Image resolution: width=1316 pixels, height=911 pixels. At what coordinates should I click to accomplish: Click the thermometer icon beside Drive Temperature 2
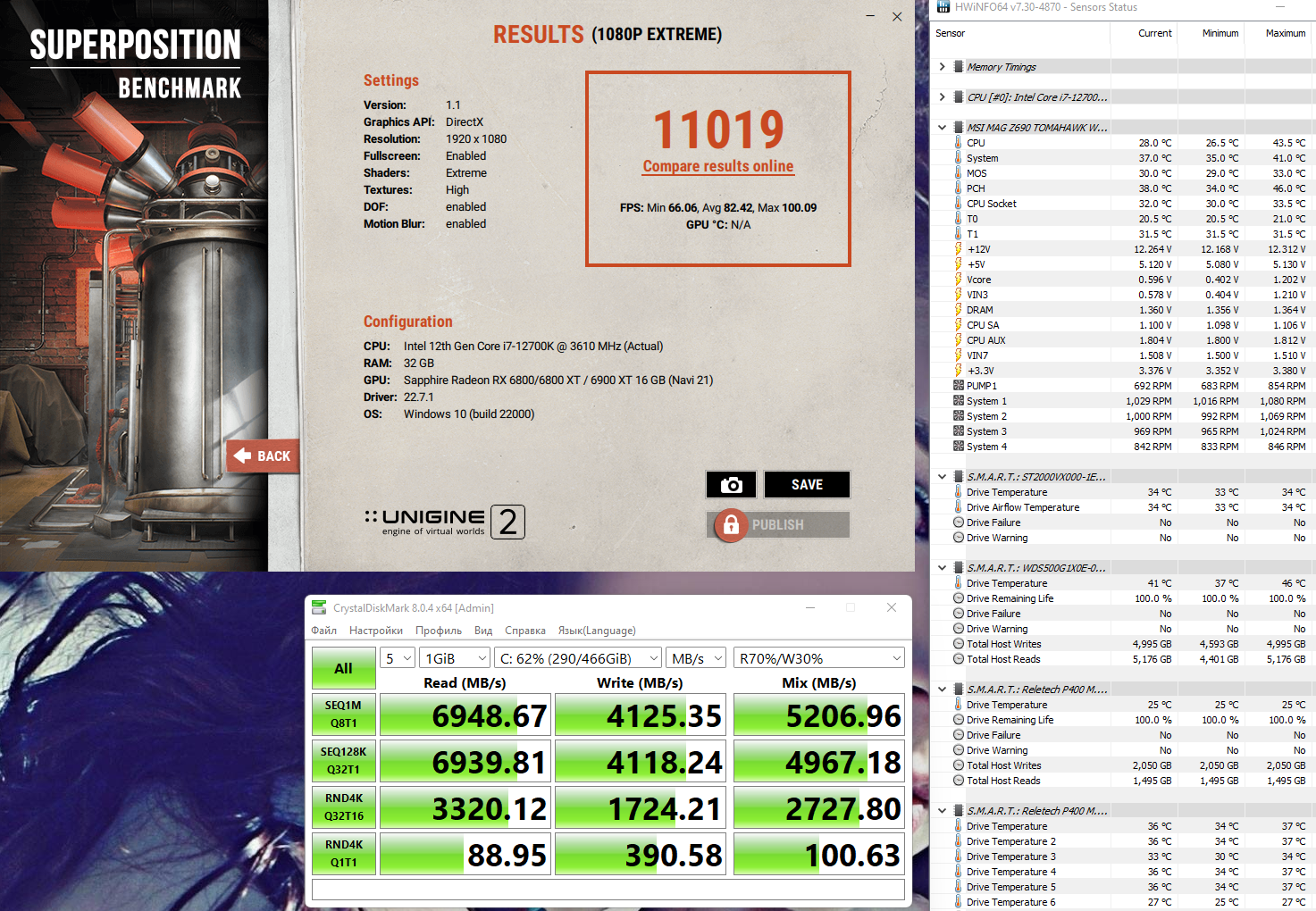click(x=958, y=841)
